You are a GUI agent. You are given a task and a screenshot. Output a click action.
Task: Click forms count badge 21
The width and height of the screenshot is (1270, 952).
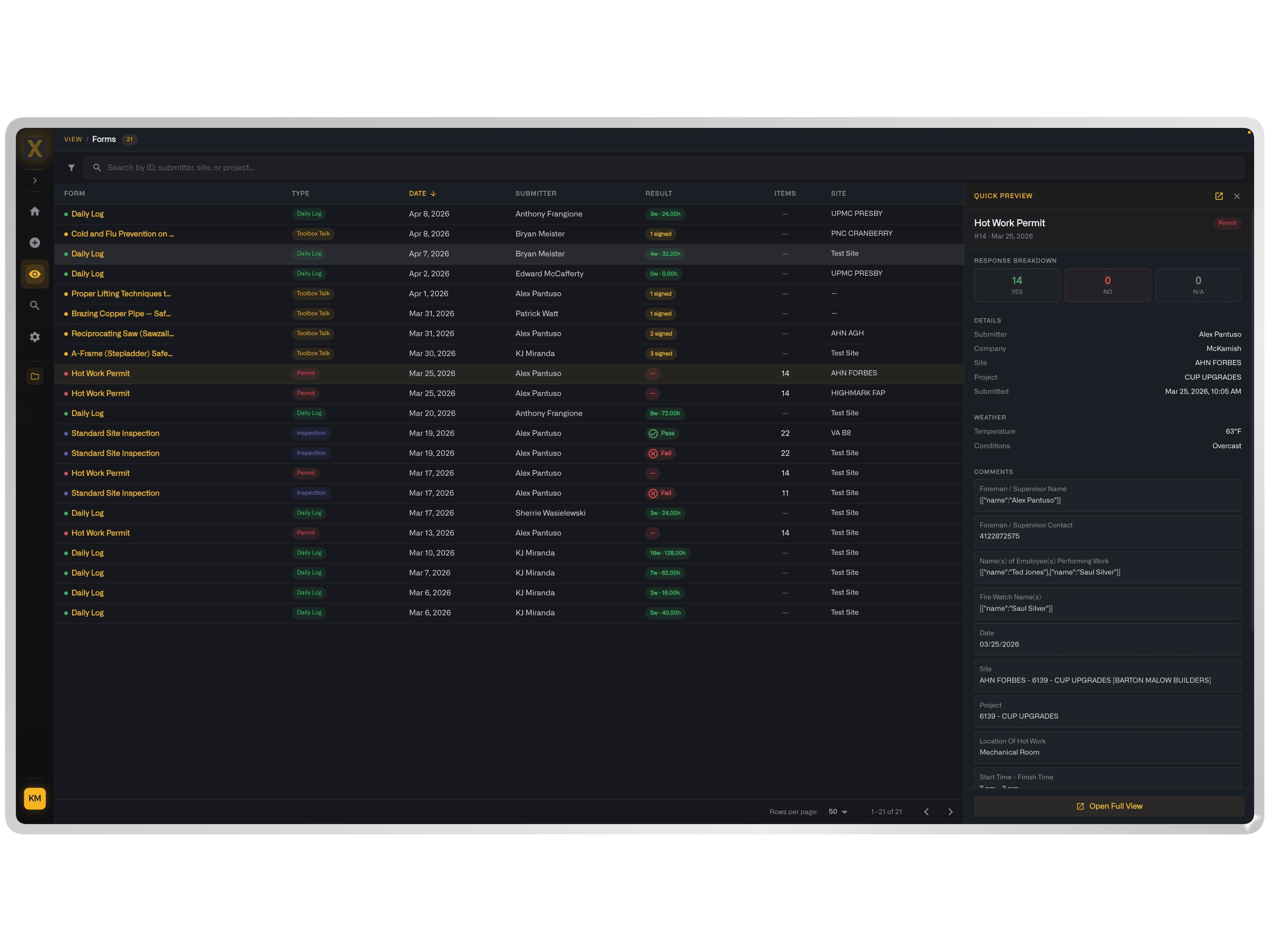[x=130, y=139]
